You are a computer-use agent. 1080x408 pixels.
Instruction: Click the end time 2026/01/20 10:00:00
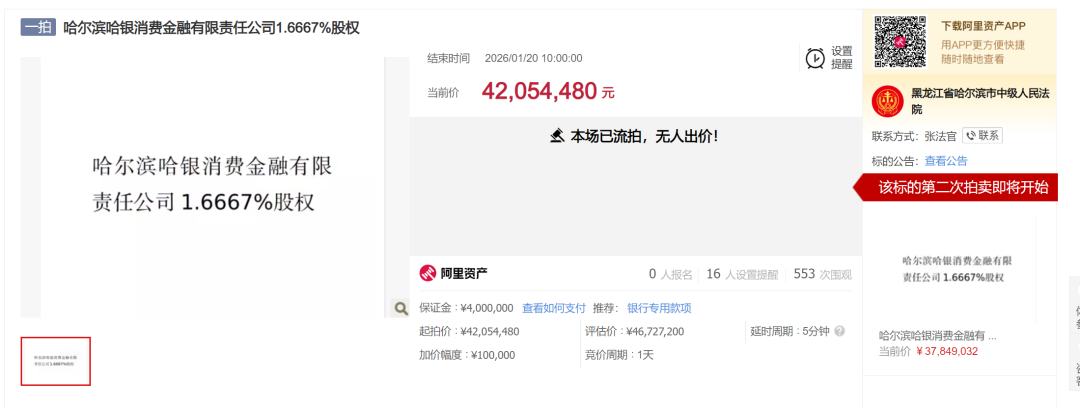click(x=534, y=58)
